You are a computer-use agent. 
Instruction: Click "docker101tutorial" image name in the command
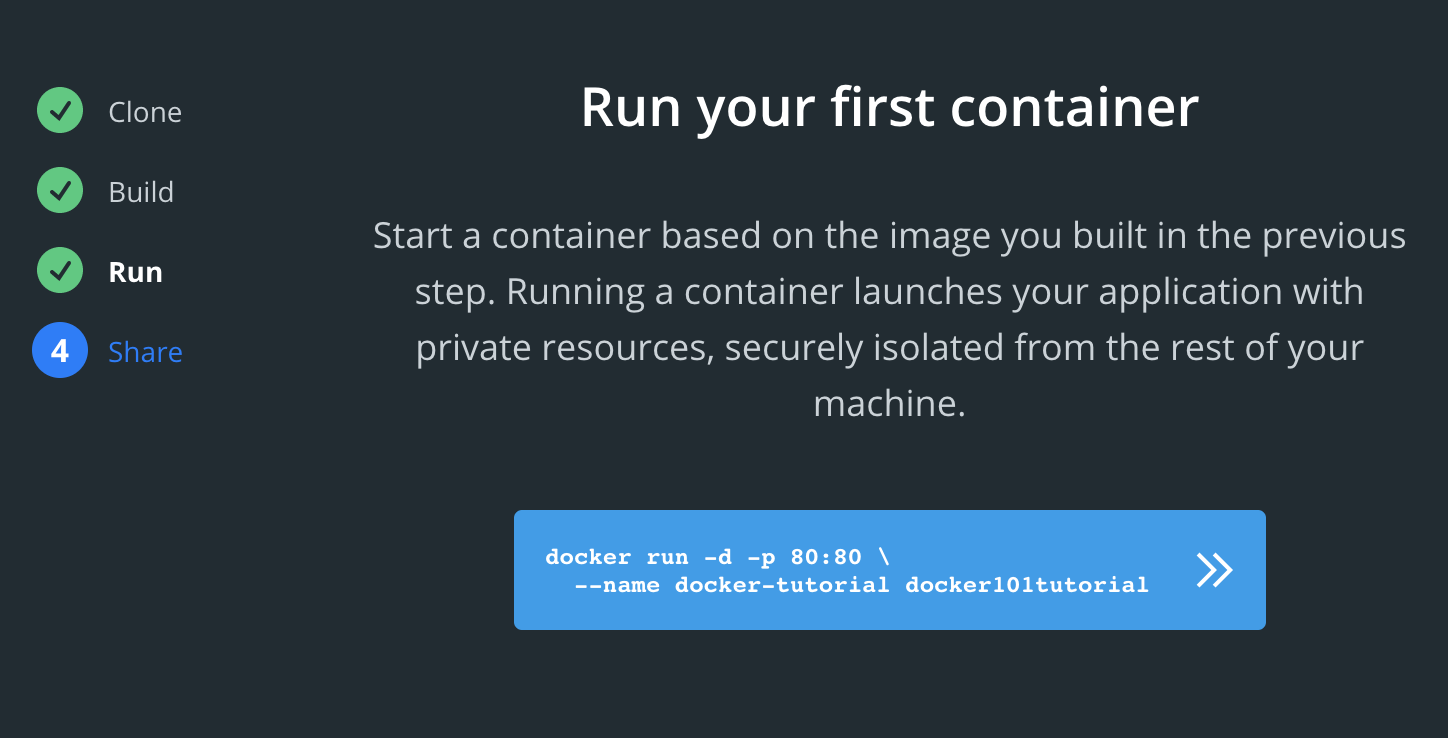coord(1026,584)
